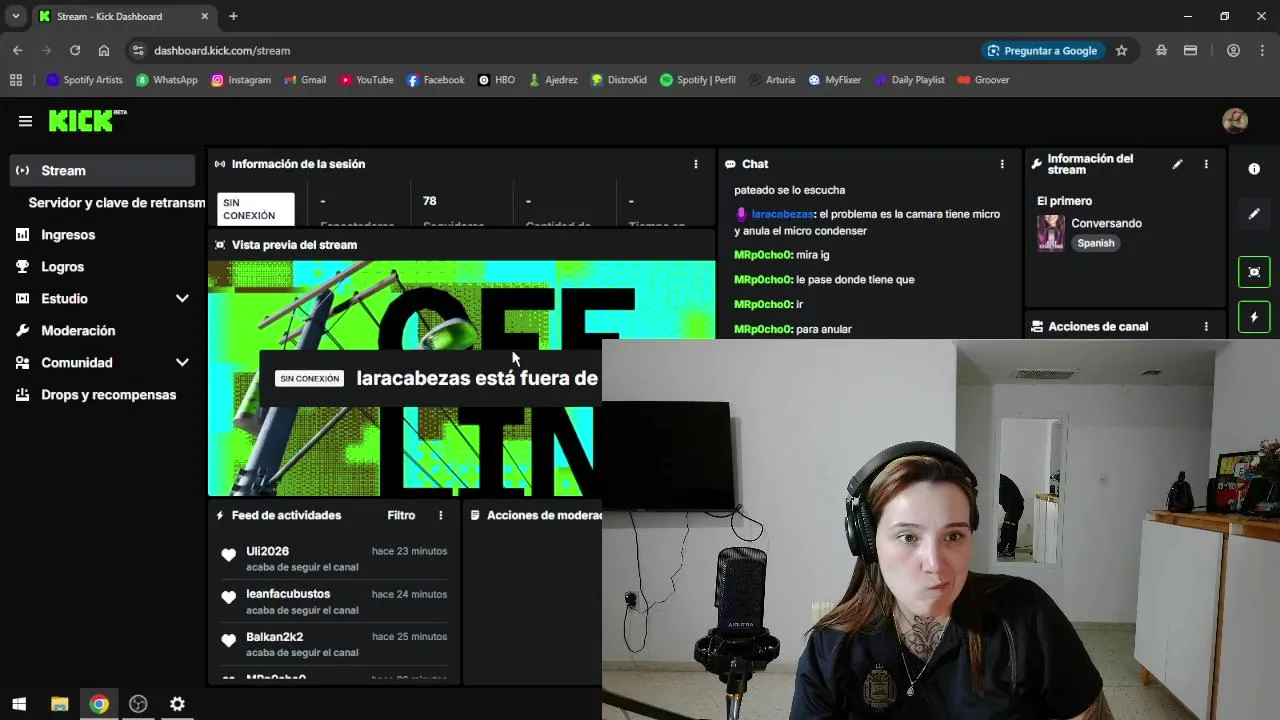Bookmark this page with star icon

tap(1121, 50)
